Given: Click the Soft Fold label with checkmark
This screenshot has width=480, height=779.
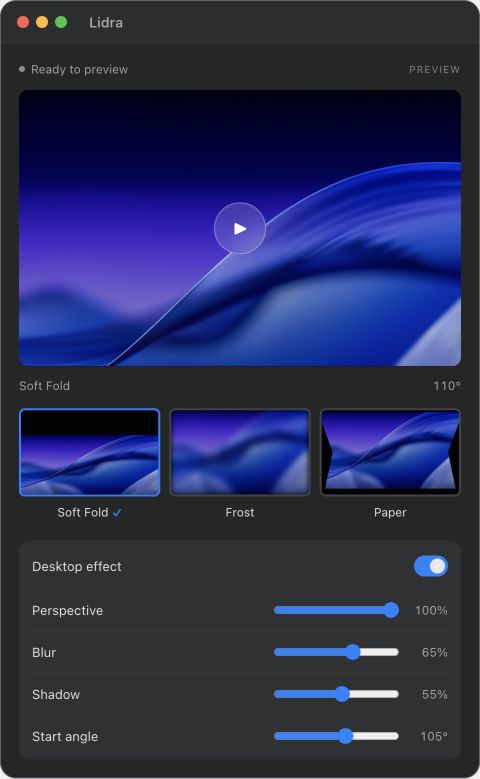Looking at the screenshot, I should 89,512.
